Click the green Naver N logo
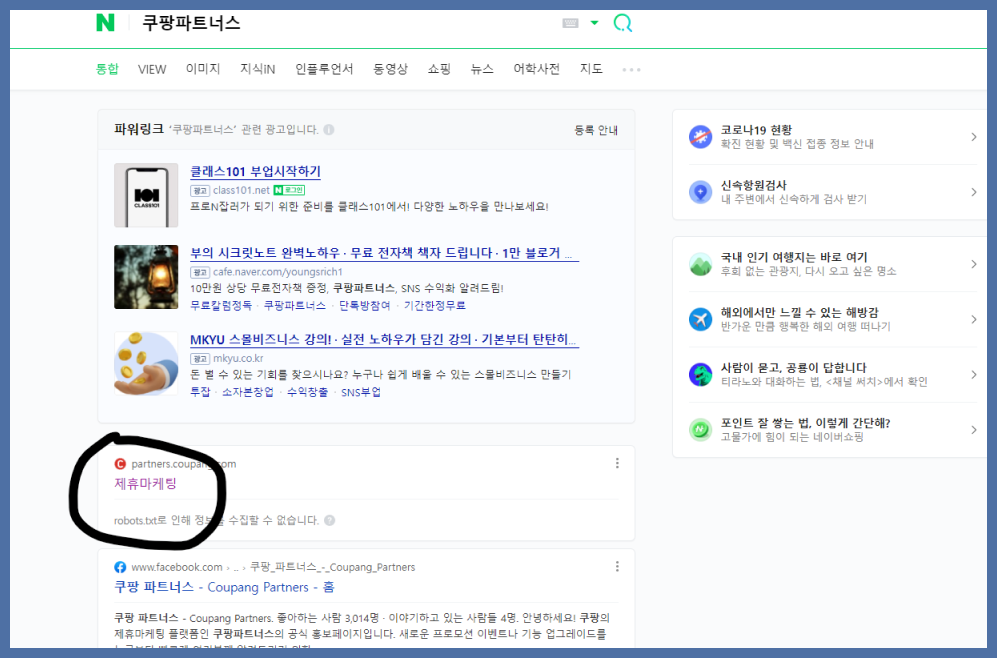997x658 pixels. click(x=106, y=23)
